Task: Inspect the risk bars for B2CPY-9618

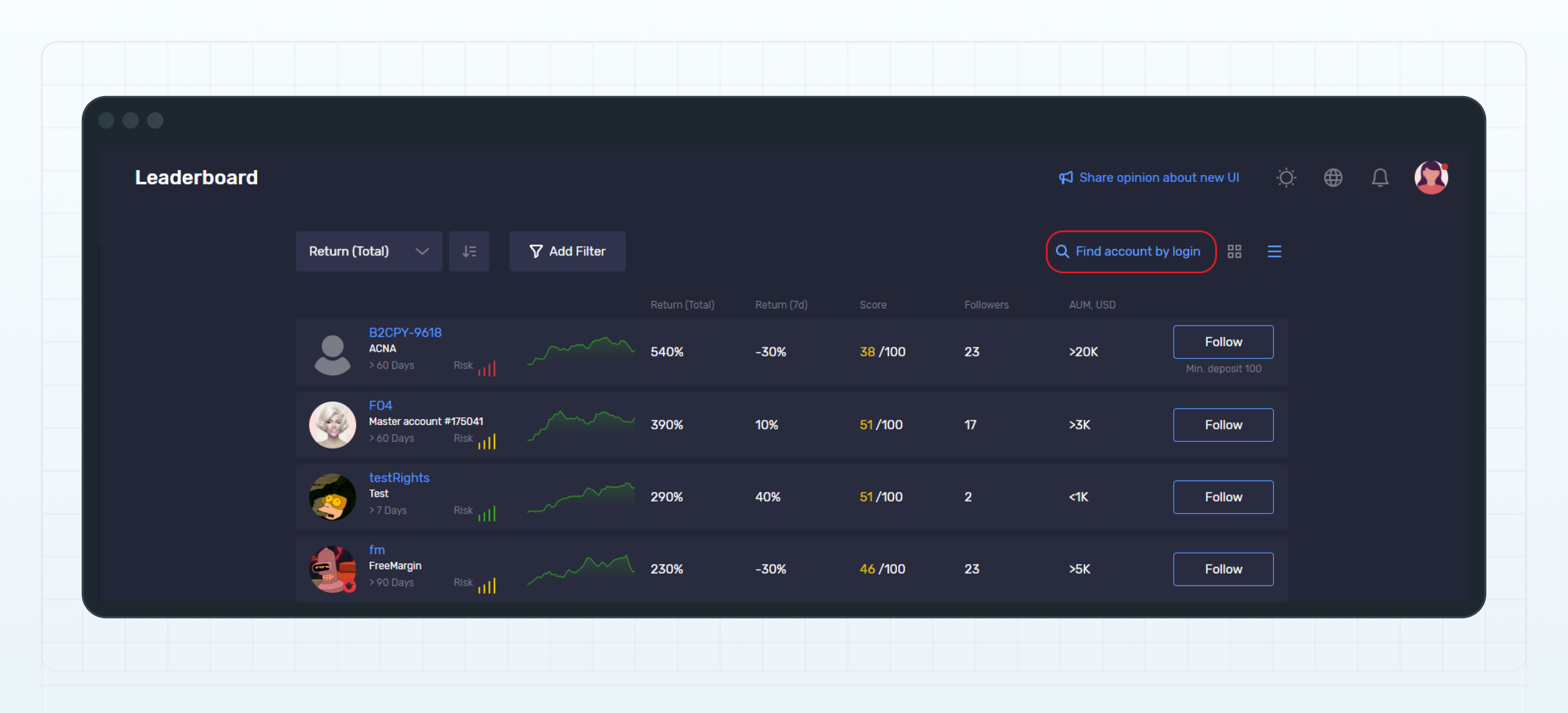Action: click(x=487, y=367)
